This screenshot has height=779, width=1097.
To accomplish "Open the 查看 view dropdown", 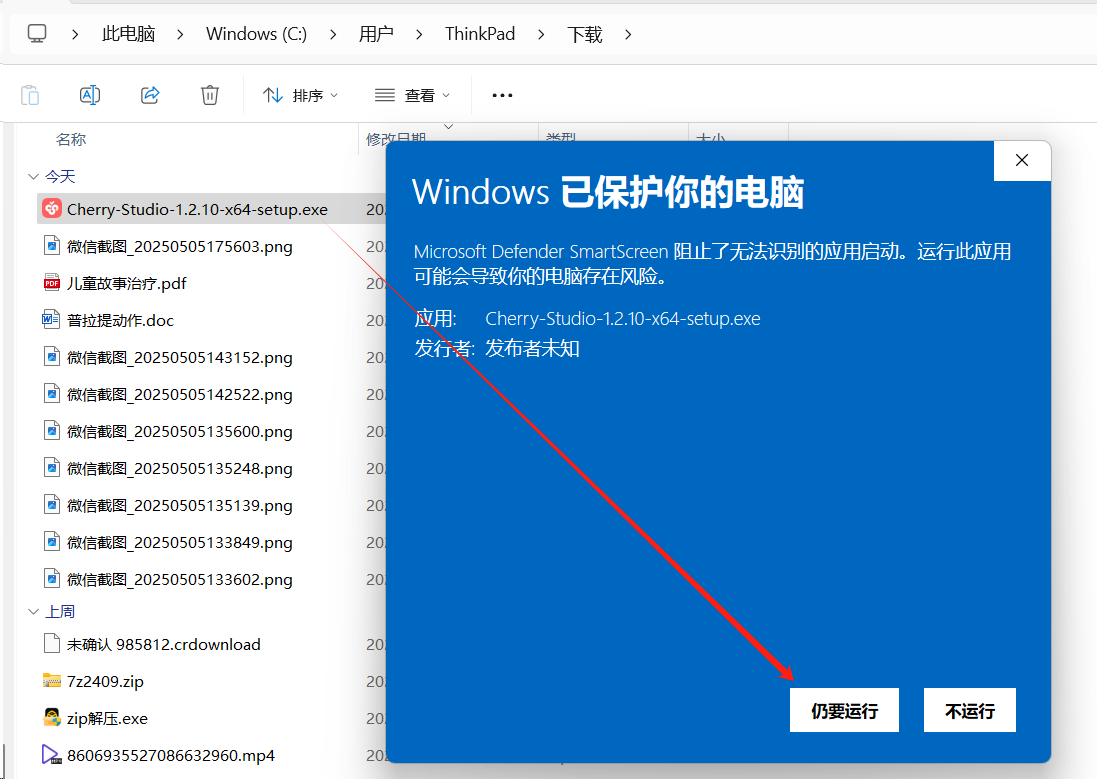I will click(x=413, y=95).
